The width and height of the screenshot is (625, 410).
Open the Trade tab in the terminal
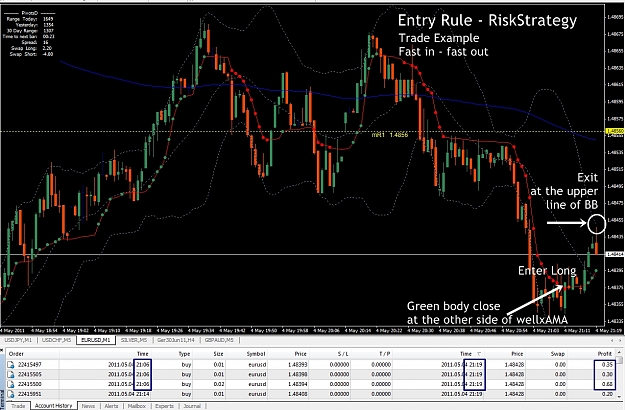[18, 406]
